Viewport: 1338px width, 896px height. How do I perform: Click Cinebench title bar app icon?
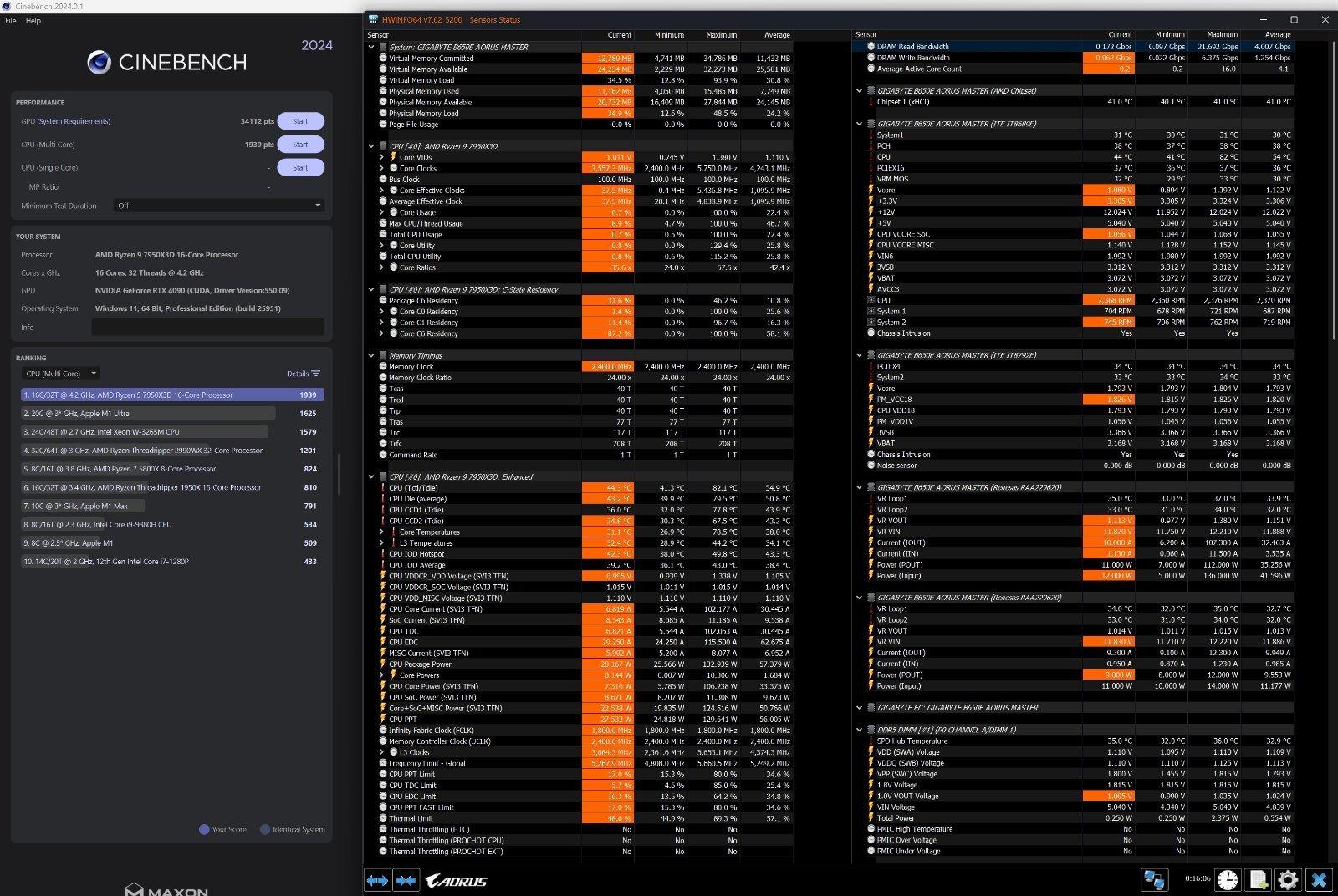click(7, 6)
